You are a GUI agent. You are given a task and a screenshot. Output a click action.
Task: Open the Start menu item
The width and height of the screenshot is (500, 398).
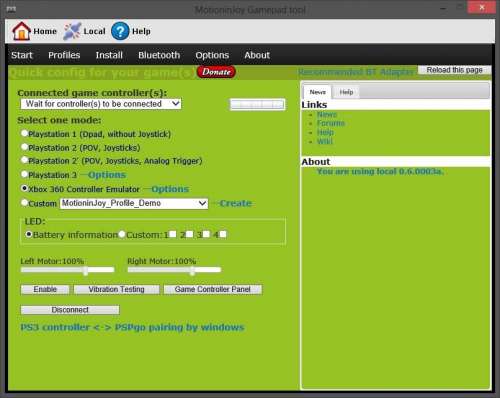tap(22, 55)
